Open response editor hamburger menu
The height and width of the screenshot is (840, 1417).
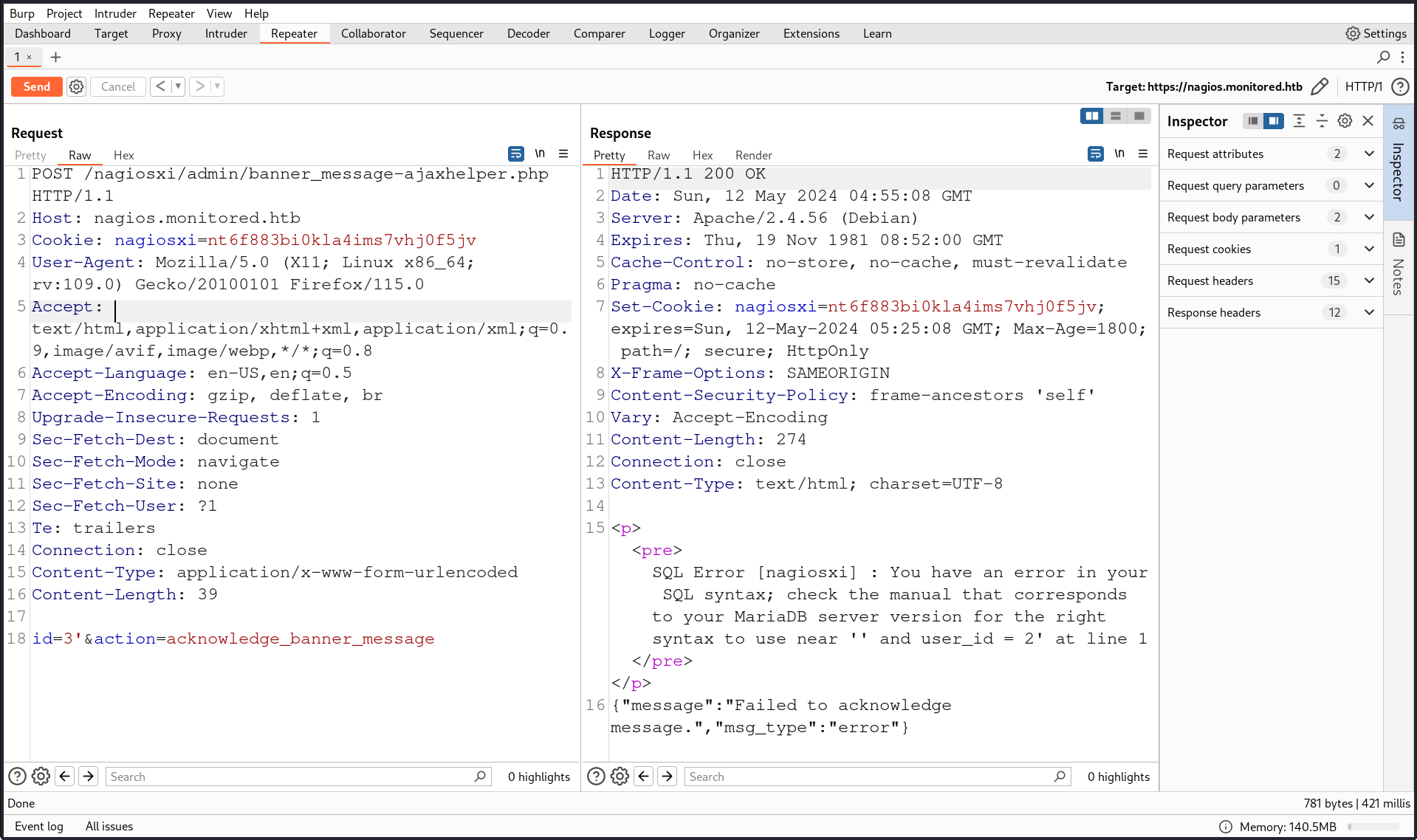[x=1143, y=154]
